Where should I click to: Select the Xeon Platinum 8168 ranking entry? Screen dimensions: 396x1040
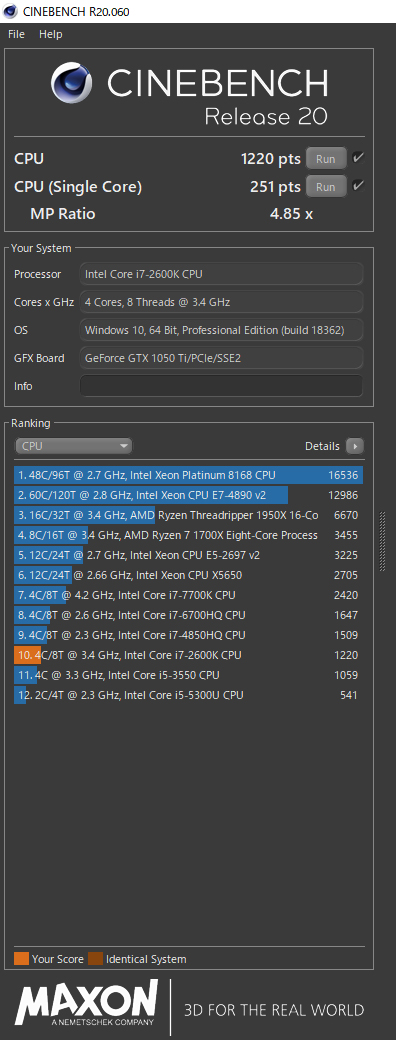tap(188, 475)
